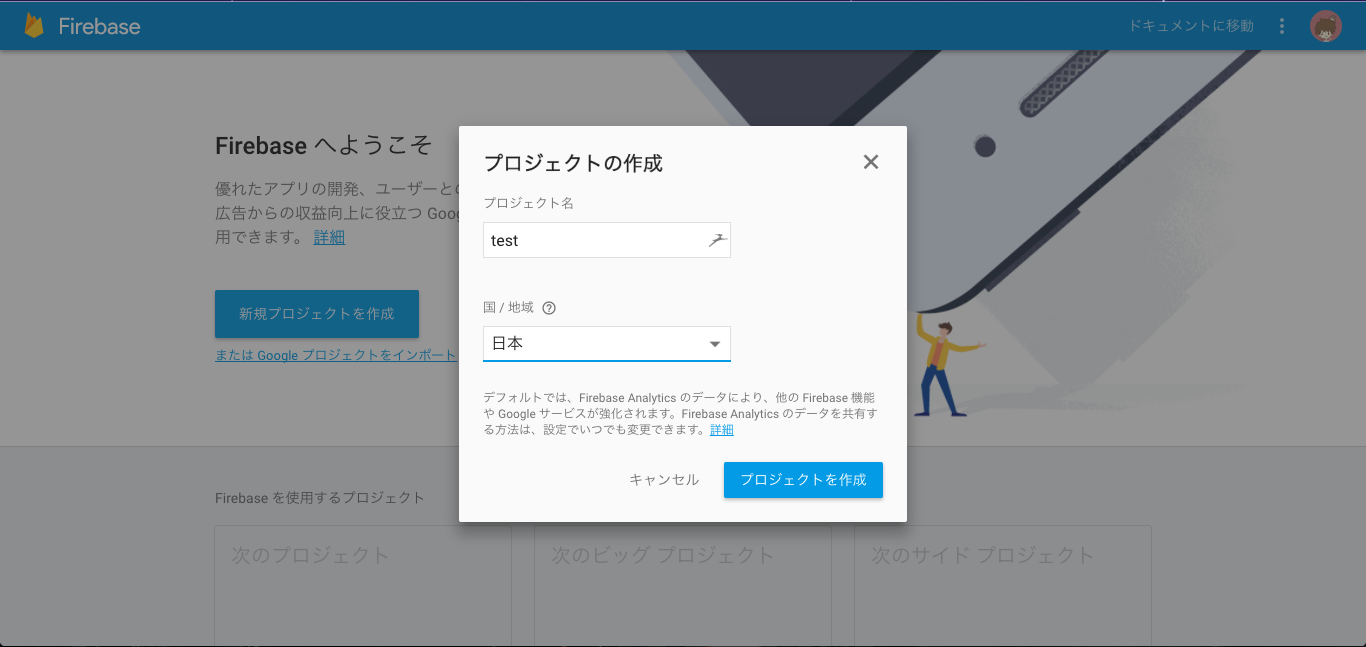
Task: Click プロジェクトを作成 to create the project
Action: [803, 479]
